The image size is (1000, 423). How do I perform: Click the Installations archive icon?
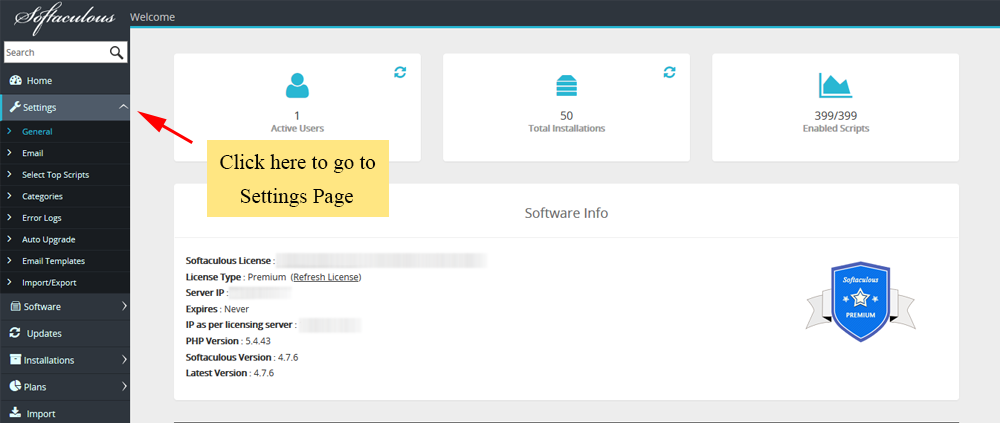tap(15, 360)
